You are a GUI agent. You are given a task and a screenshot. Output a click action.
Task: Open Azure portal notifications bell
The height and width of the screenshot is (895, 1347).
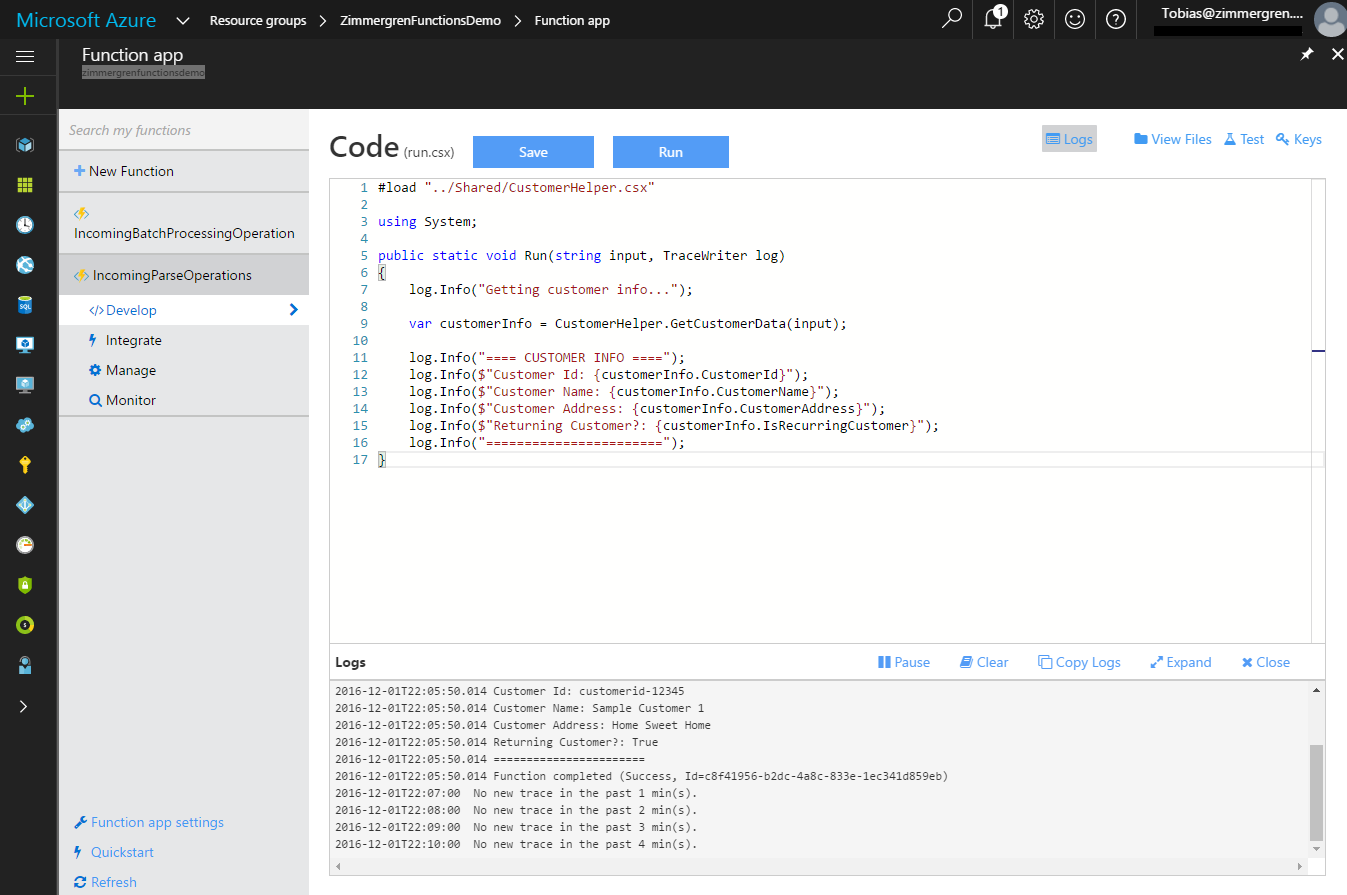[992, 19]
